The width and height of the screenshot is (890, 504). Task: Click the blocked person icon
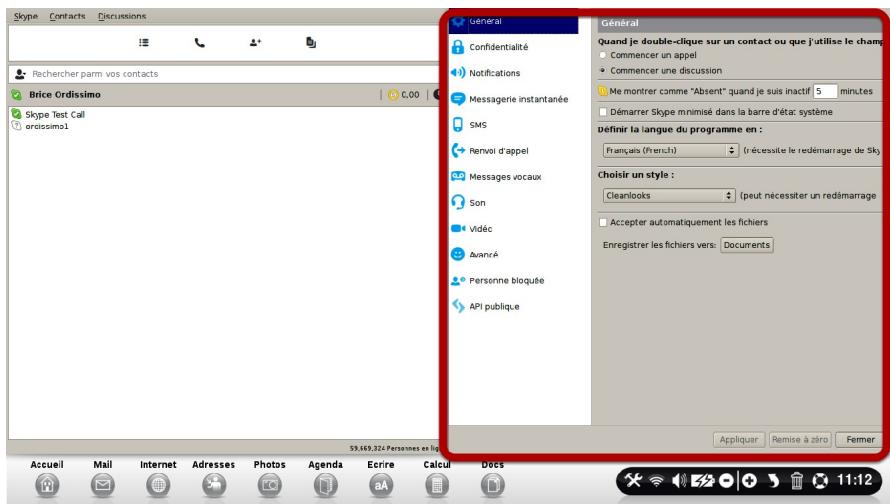(457, 280)
